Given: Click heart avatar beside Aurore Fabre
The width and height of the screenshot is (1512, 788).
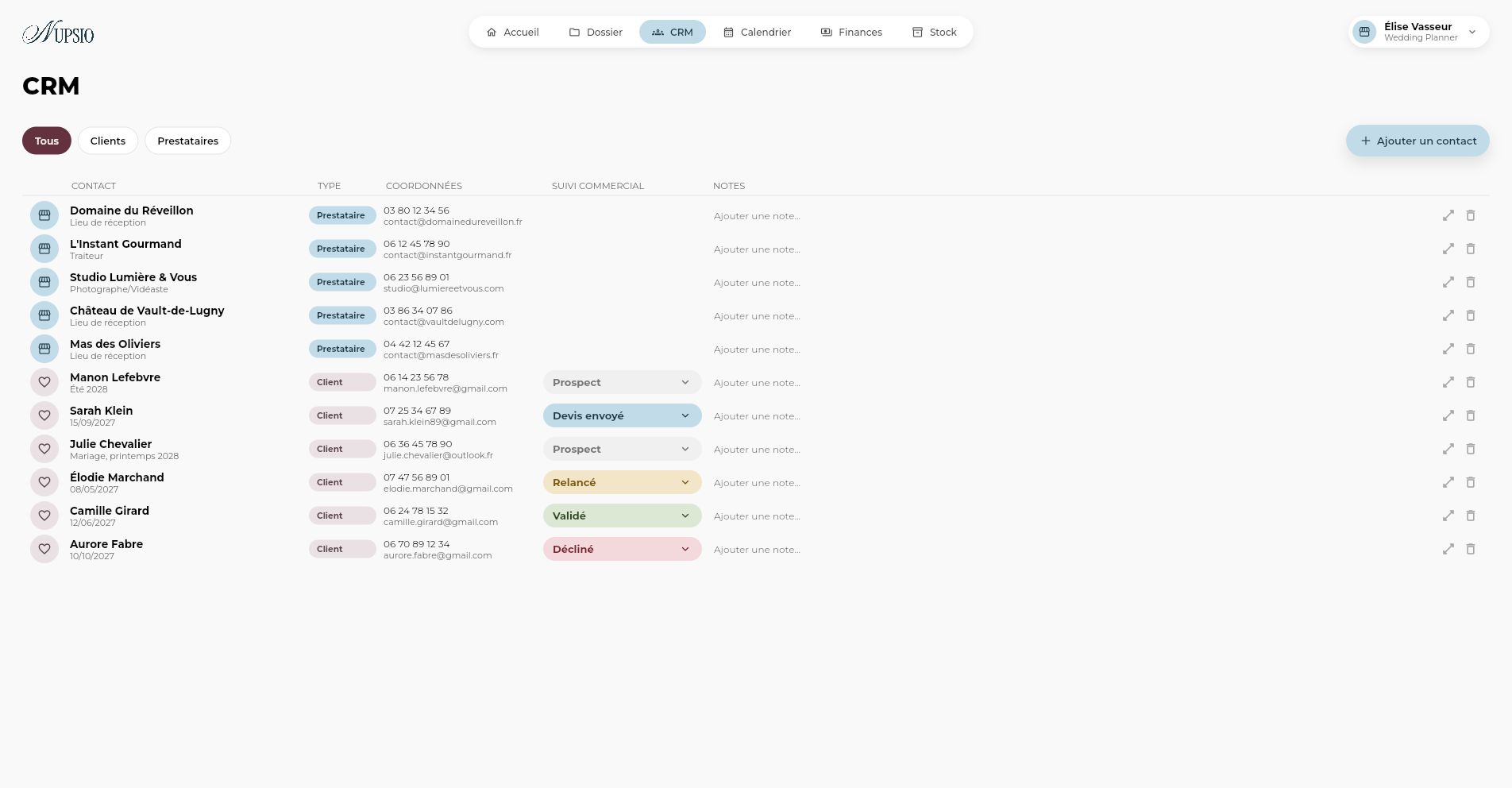Looking at the screenshot, I should [x=44, y=549].
